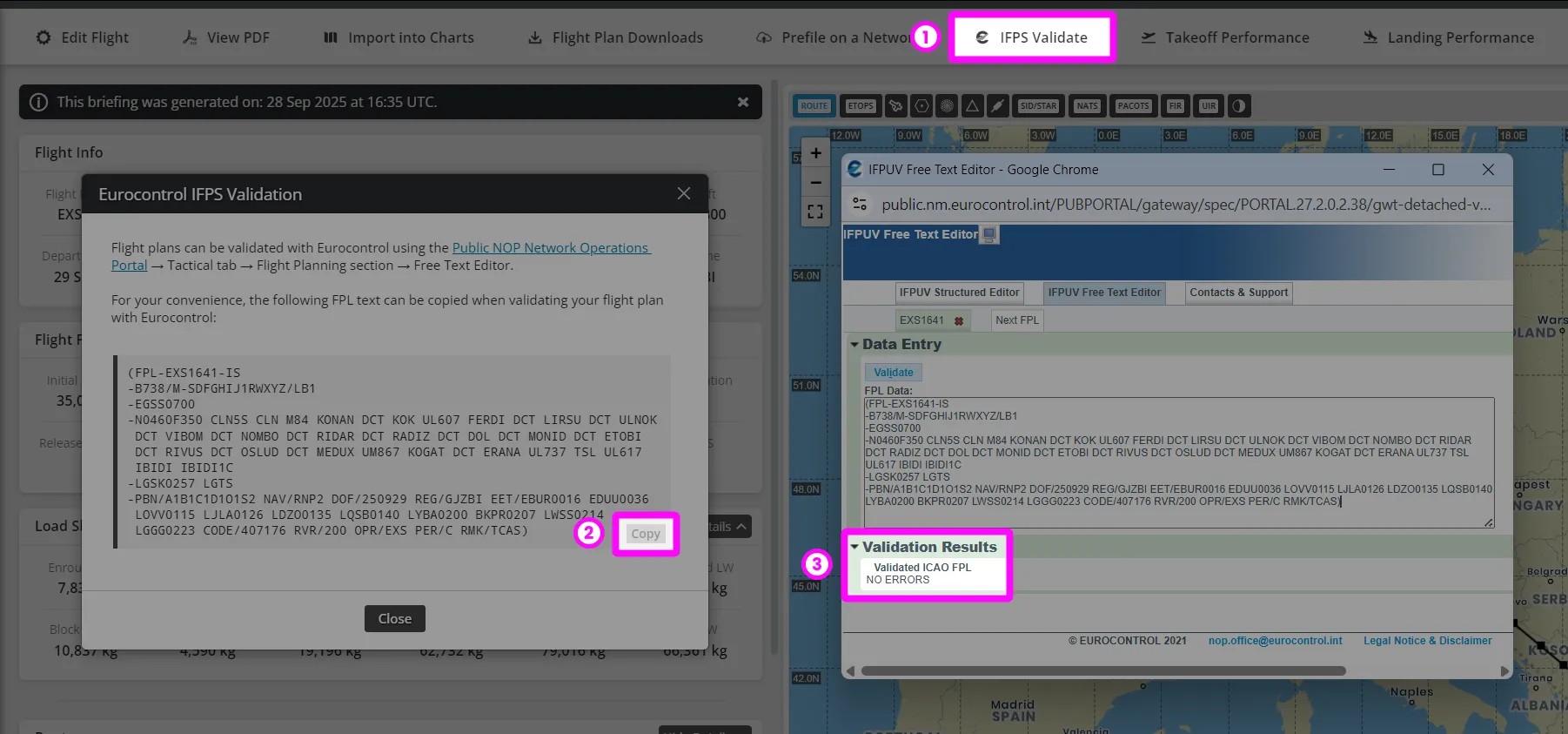Click the map fullscreen icon

click(x=815, y=212)
